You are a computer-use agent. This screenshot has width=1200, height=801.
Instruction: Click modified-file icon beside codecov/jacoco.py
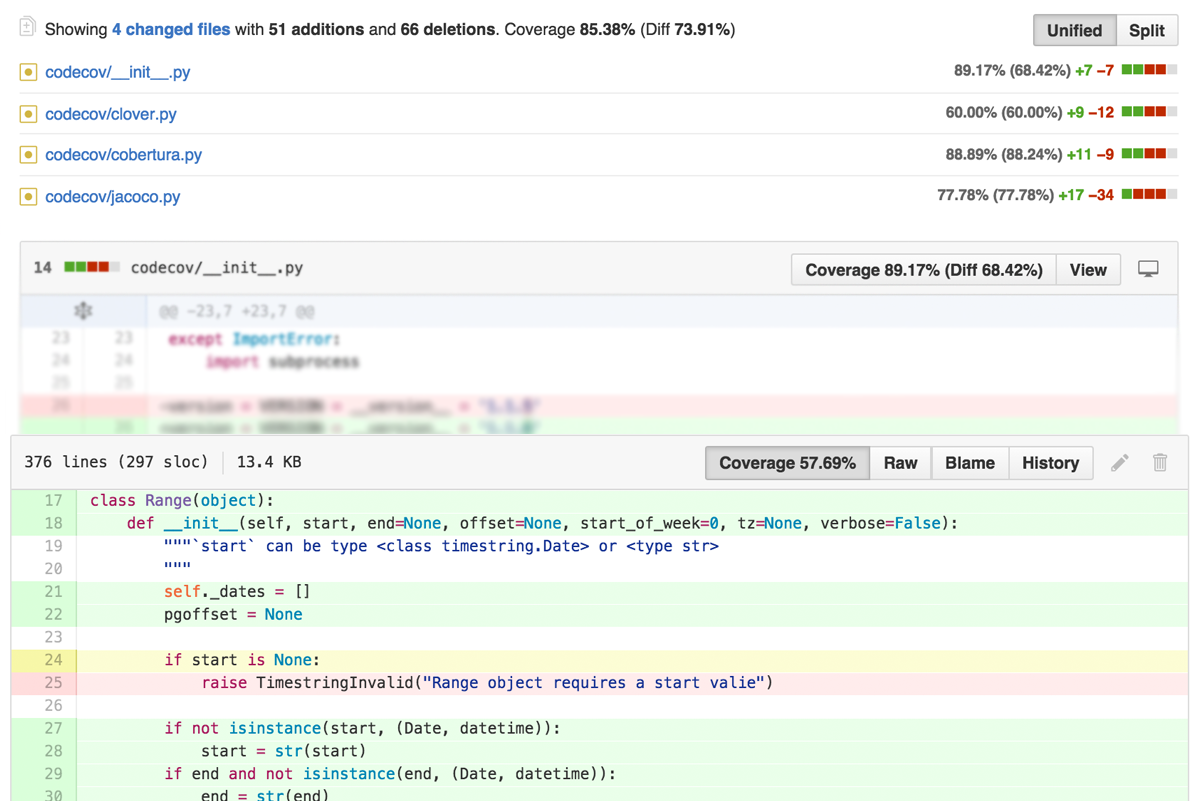[x=28, y=197]
